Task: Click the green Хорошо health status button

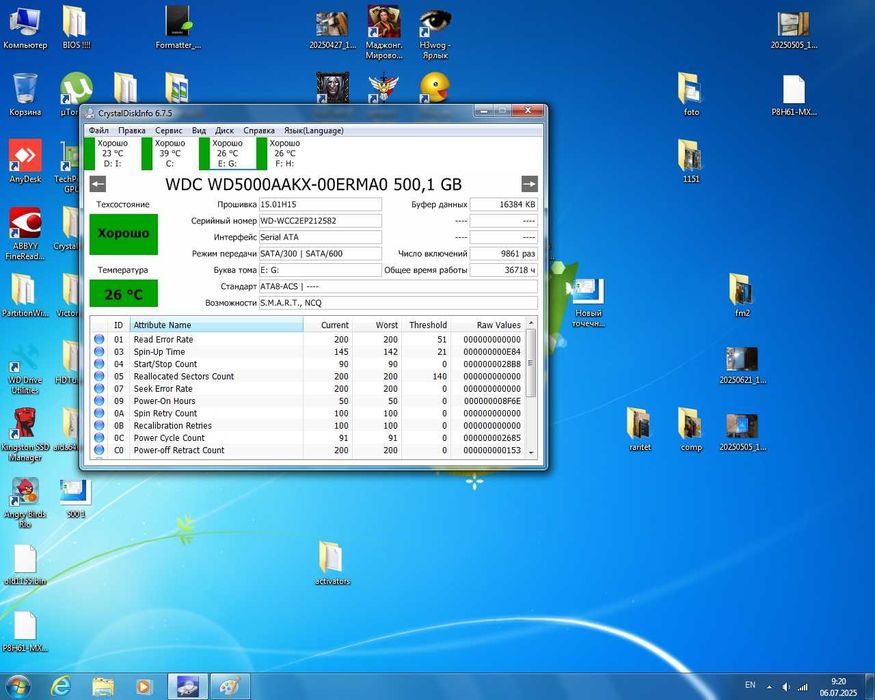Action: (124, 233)
